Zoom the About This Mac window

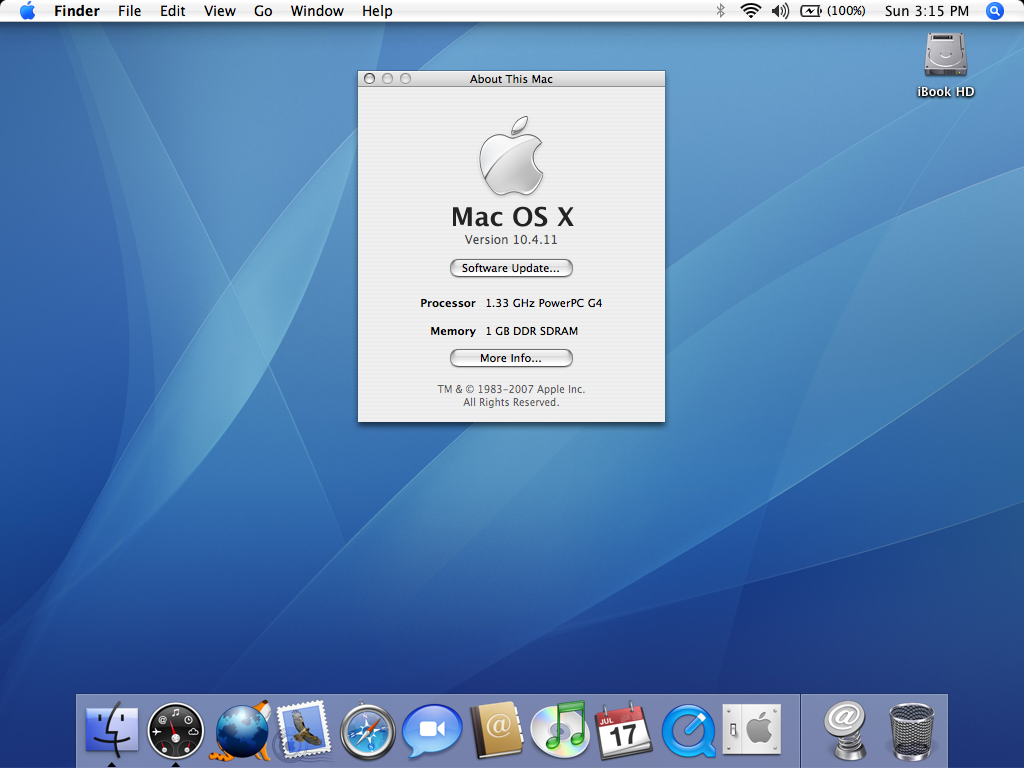(x=406, y=78)
